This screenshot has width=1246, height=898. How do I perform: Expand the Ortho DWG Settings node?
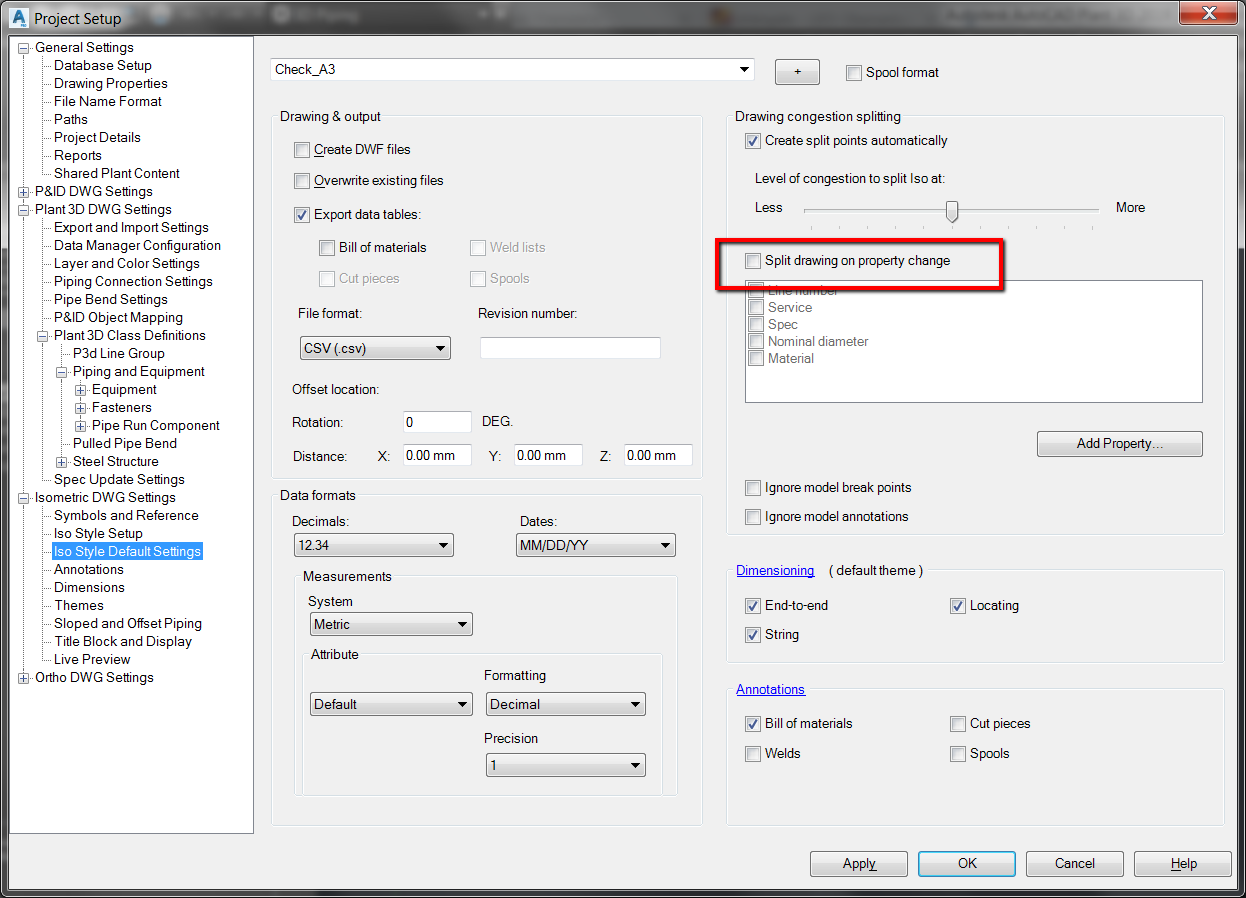point(22,677)
